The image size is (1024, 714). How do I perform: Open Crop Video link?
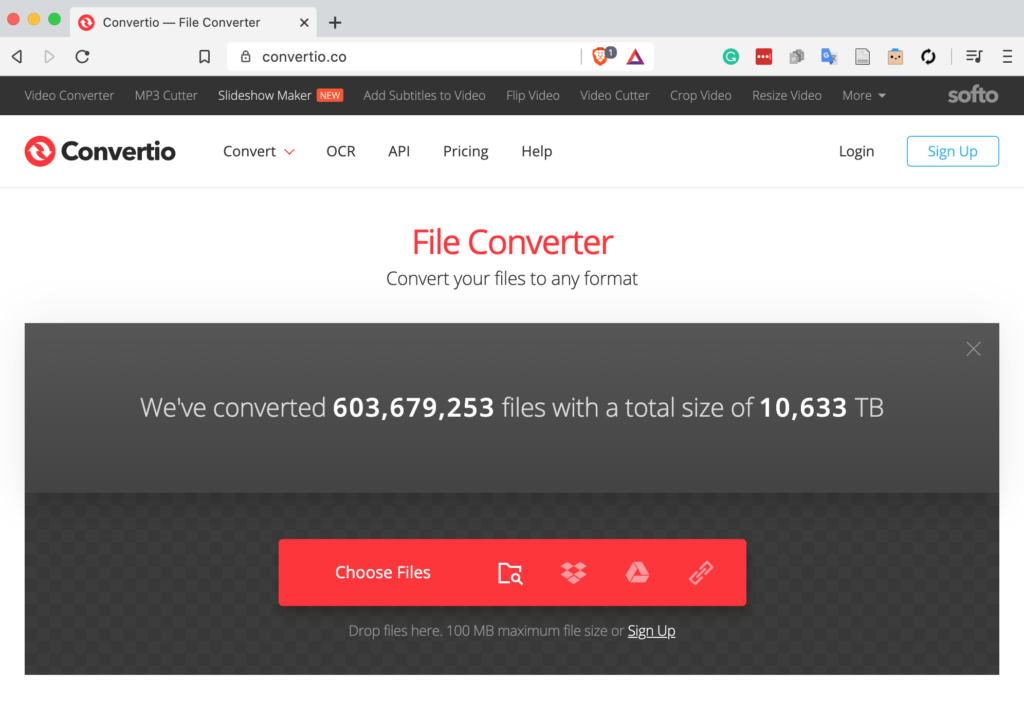701,95
